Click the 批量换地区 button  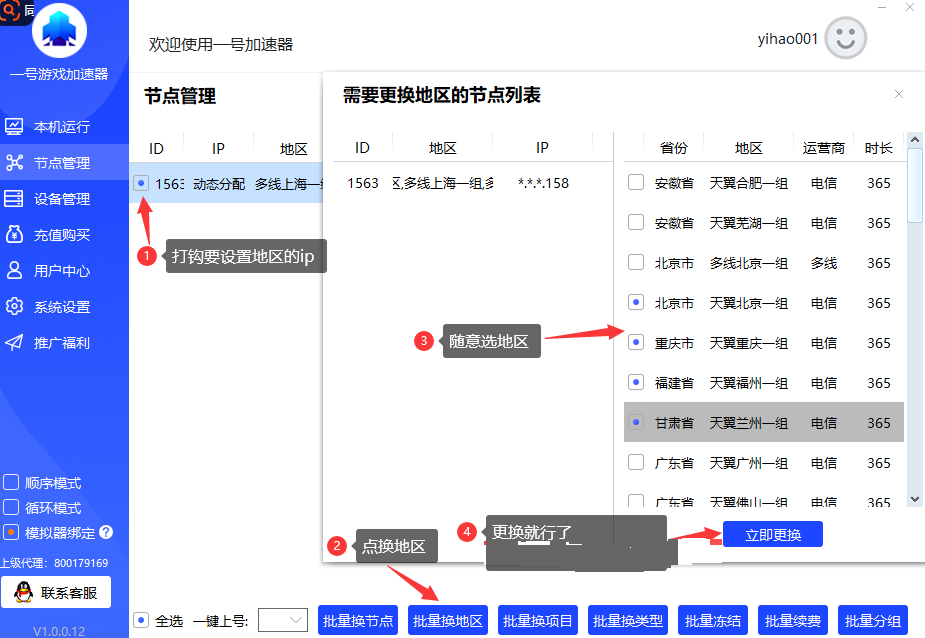[448, 620]
